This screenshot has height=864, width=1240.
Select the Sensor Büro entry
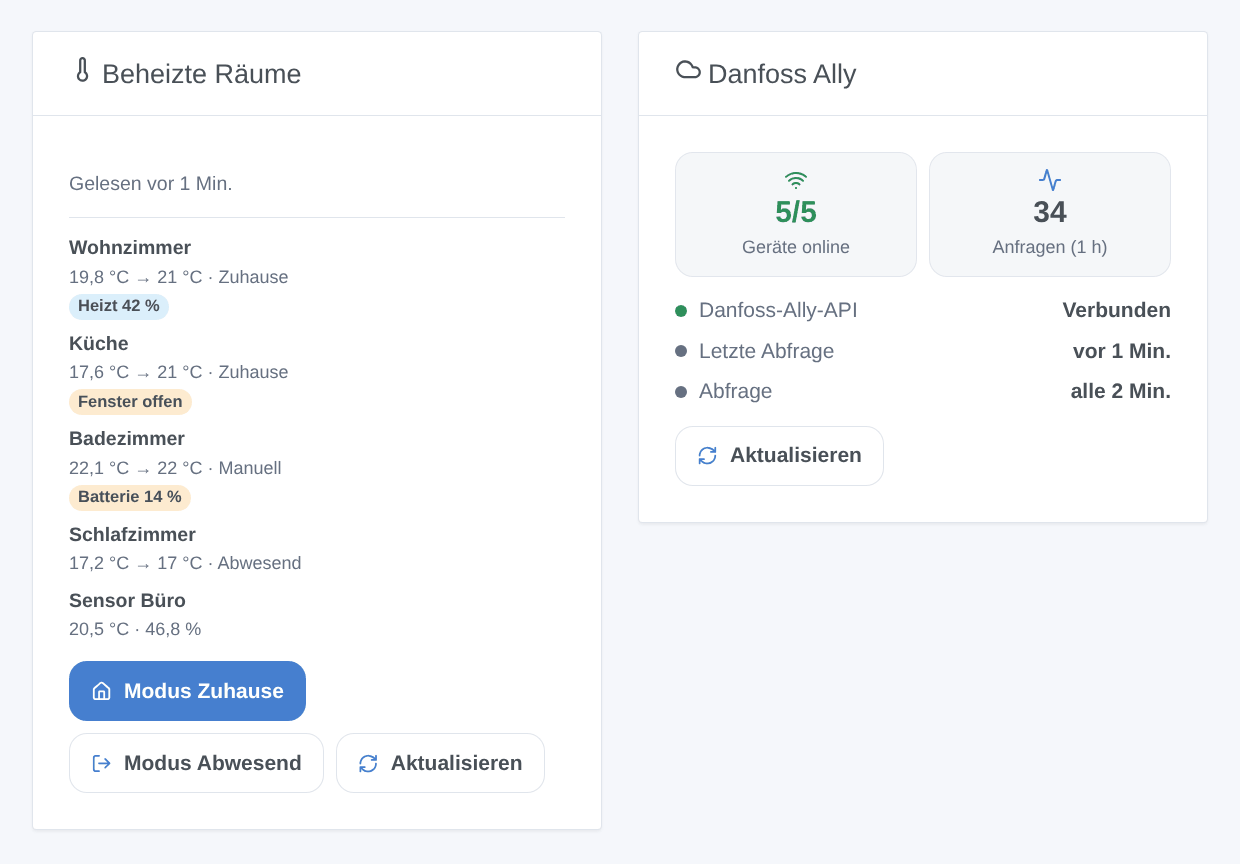point(127,601)
